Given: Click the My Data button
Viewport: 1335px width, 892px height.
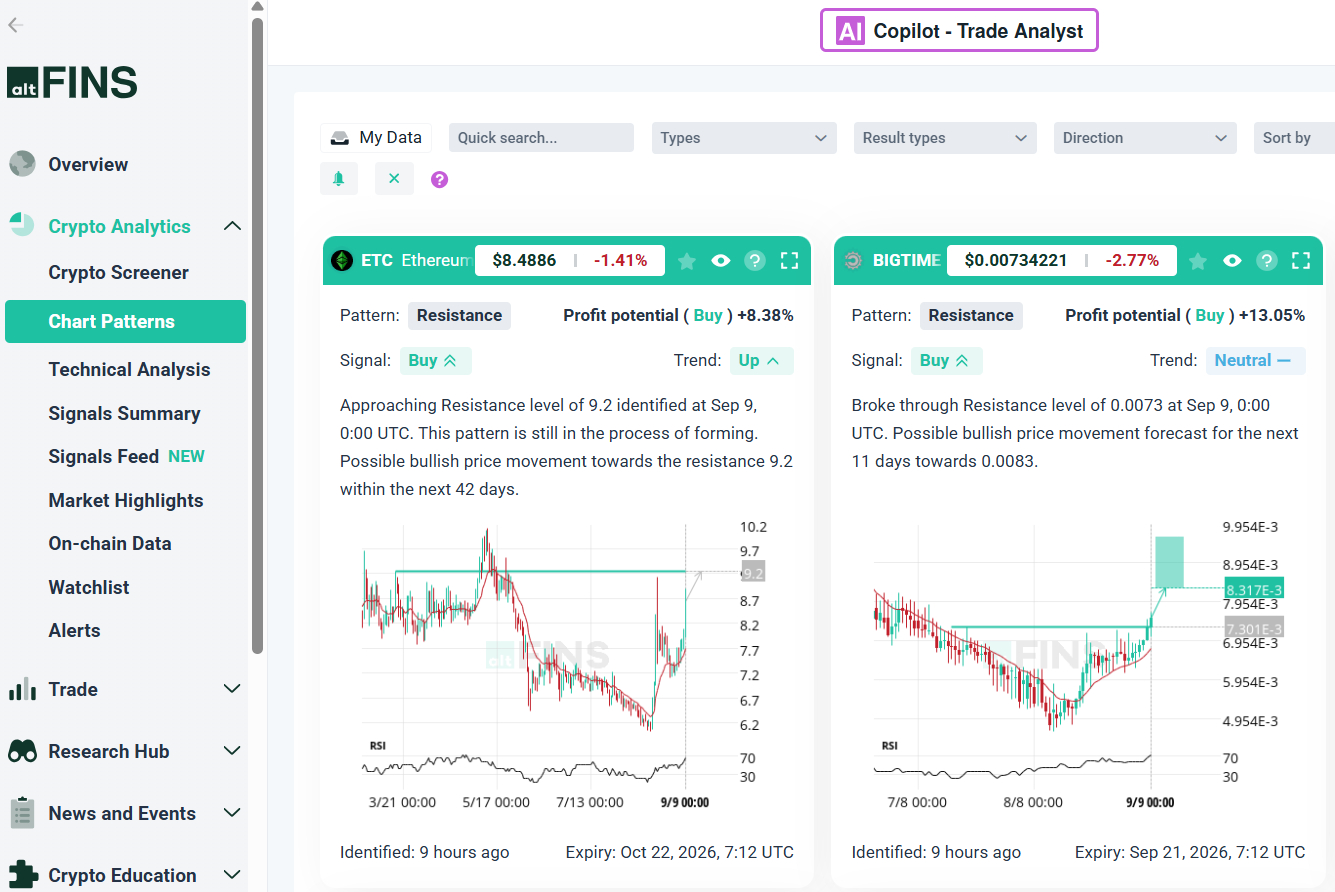Looking at the screenshot, I should tap(376, 138).
